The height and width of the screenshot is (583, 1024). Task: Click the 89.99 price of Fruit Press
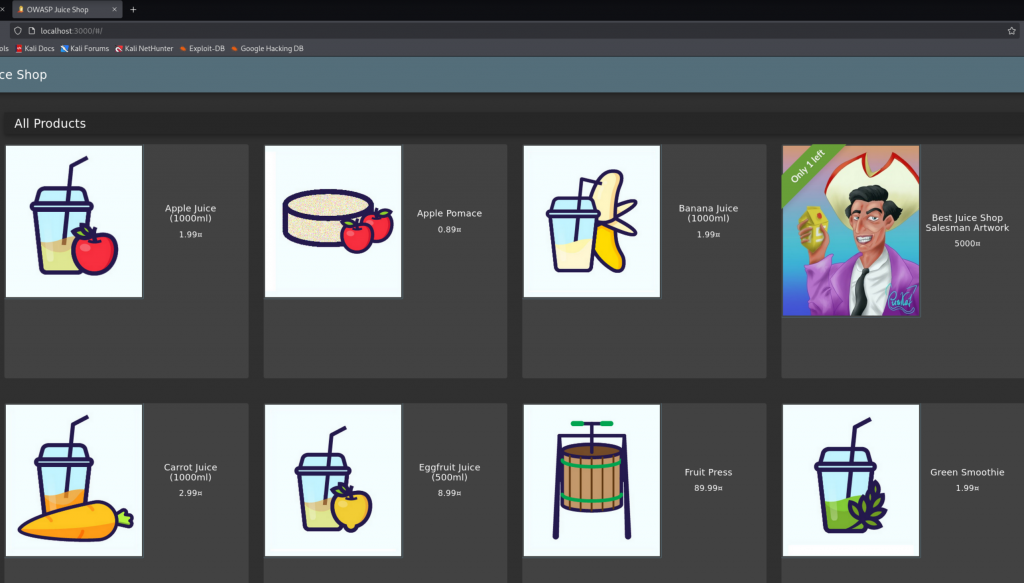[x=709, y=488]
